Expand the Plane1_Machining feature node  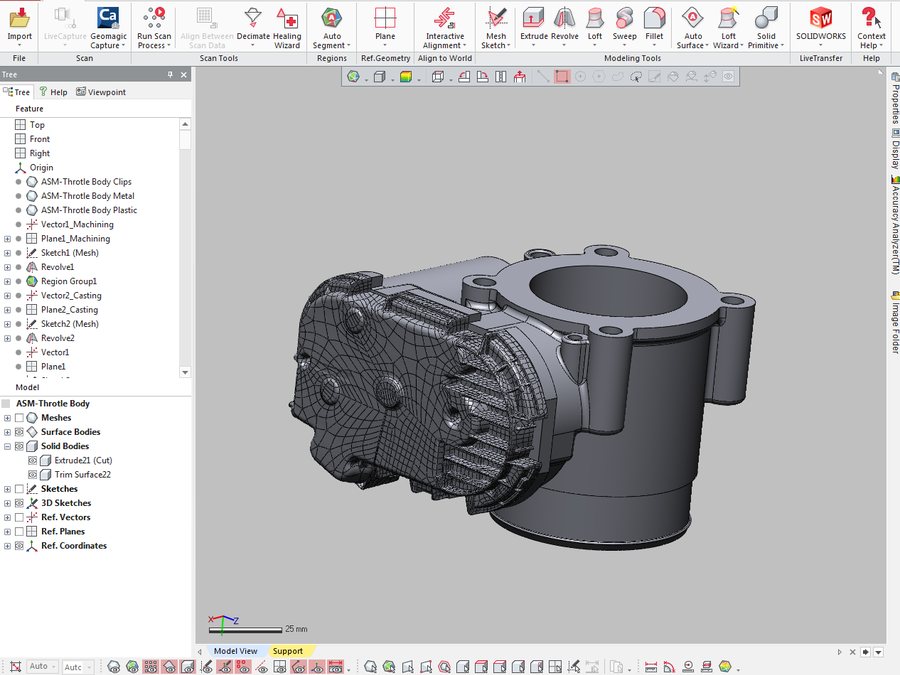pos(7,239)
